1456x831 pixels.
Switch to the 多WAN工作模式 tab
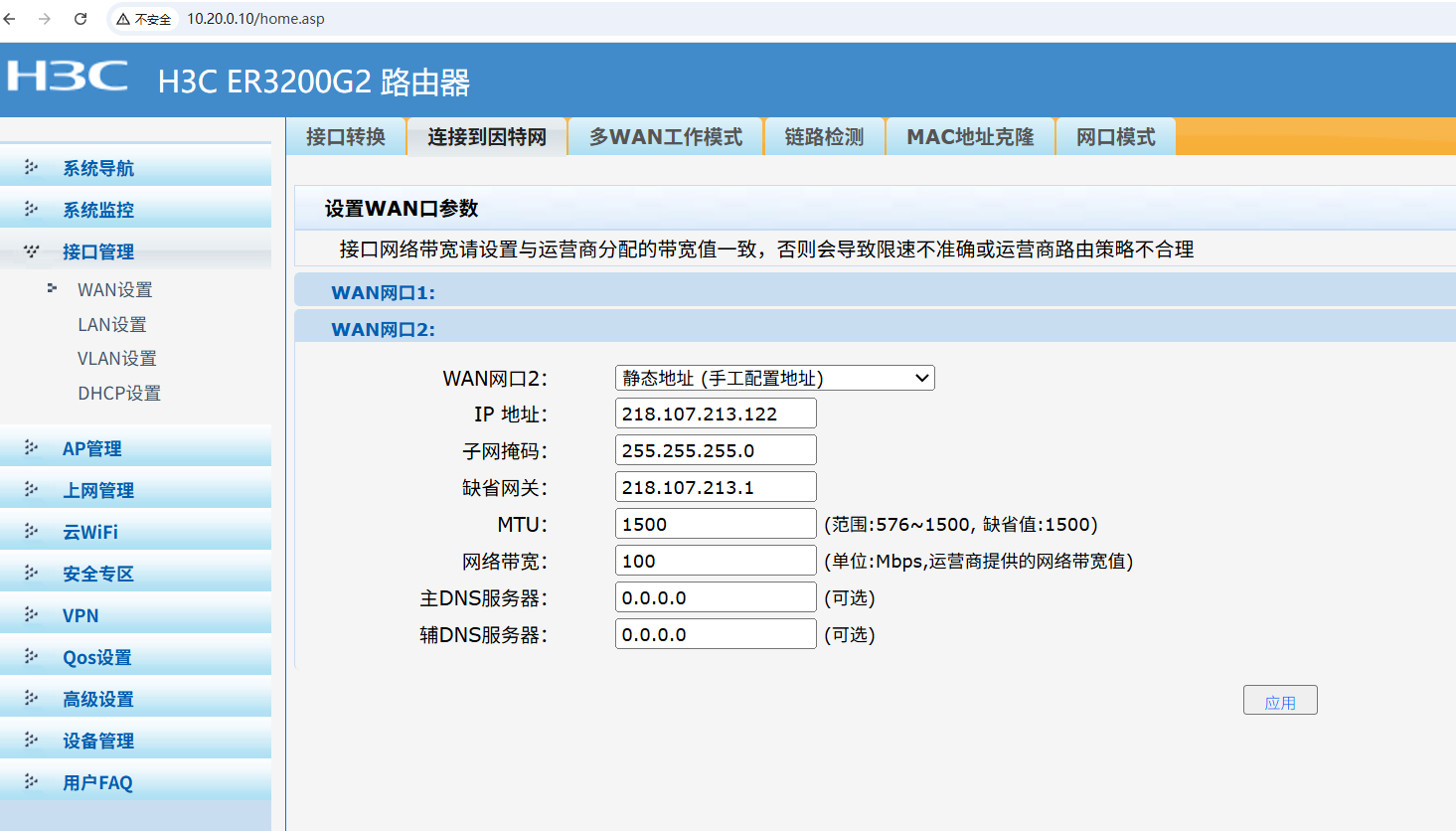(x=665, y=137)
